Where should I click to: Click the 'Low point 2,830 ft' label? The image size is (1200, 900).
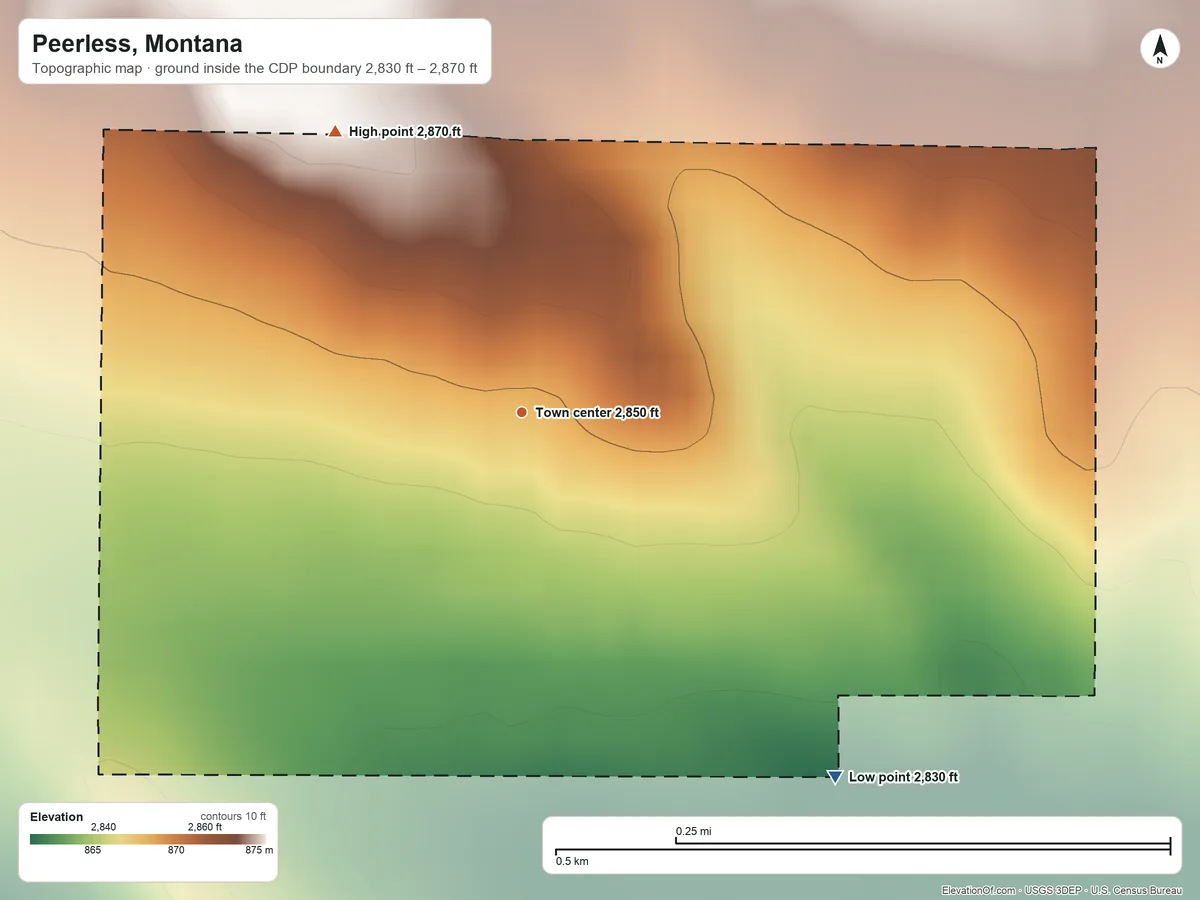coord(903,777)
